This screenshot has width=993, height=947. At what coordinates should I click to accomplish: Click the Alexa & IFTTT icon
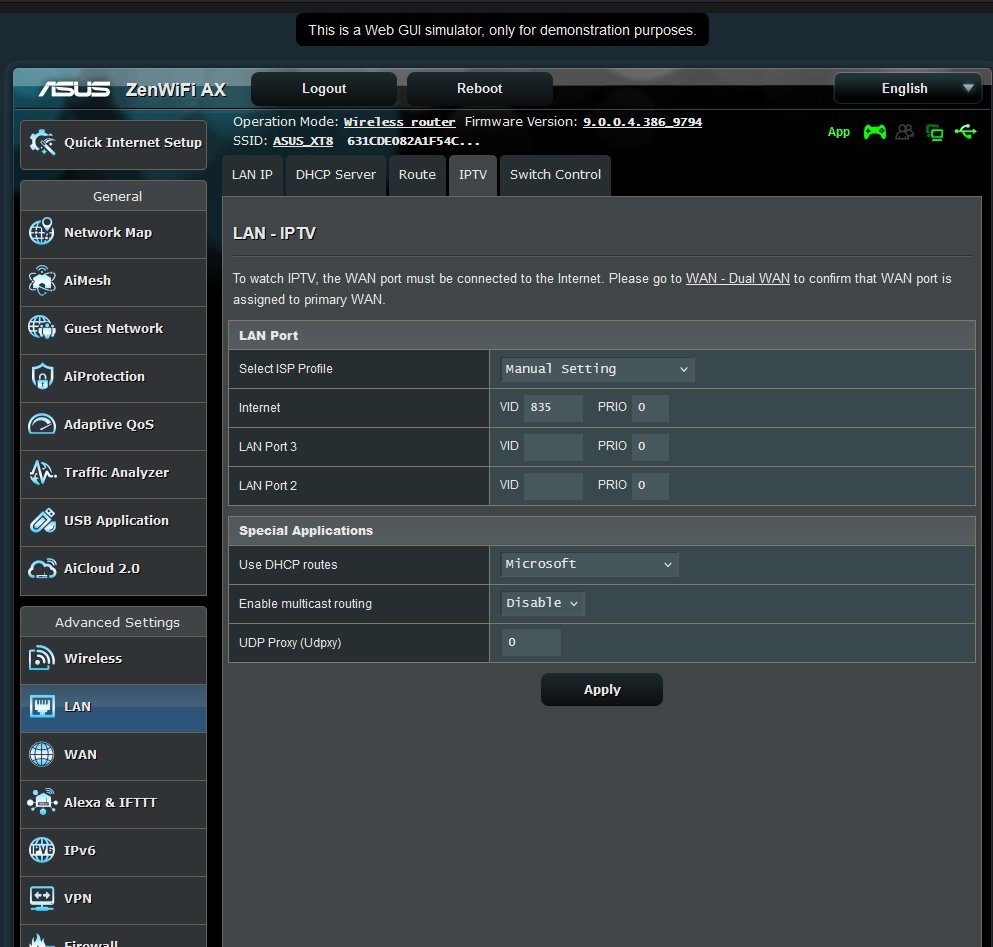pos(42,802)
